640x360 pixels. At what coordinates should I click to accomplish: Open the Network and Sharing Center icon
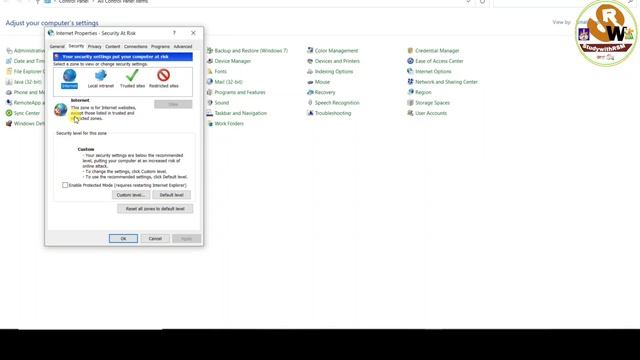(410, 82)
